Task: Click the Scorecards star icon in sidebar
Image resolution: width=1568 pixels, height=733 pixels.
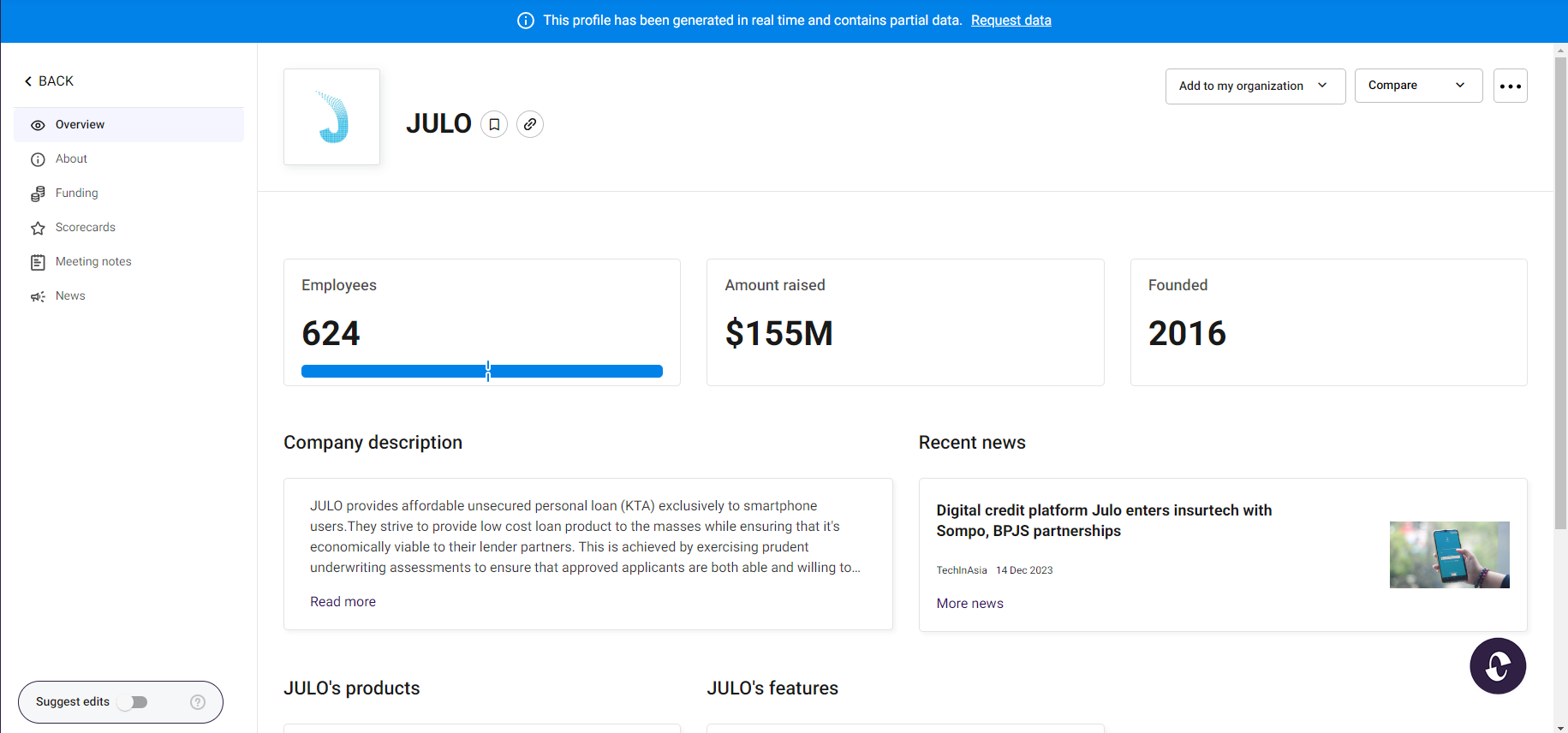Action: 38,228
